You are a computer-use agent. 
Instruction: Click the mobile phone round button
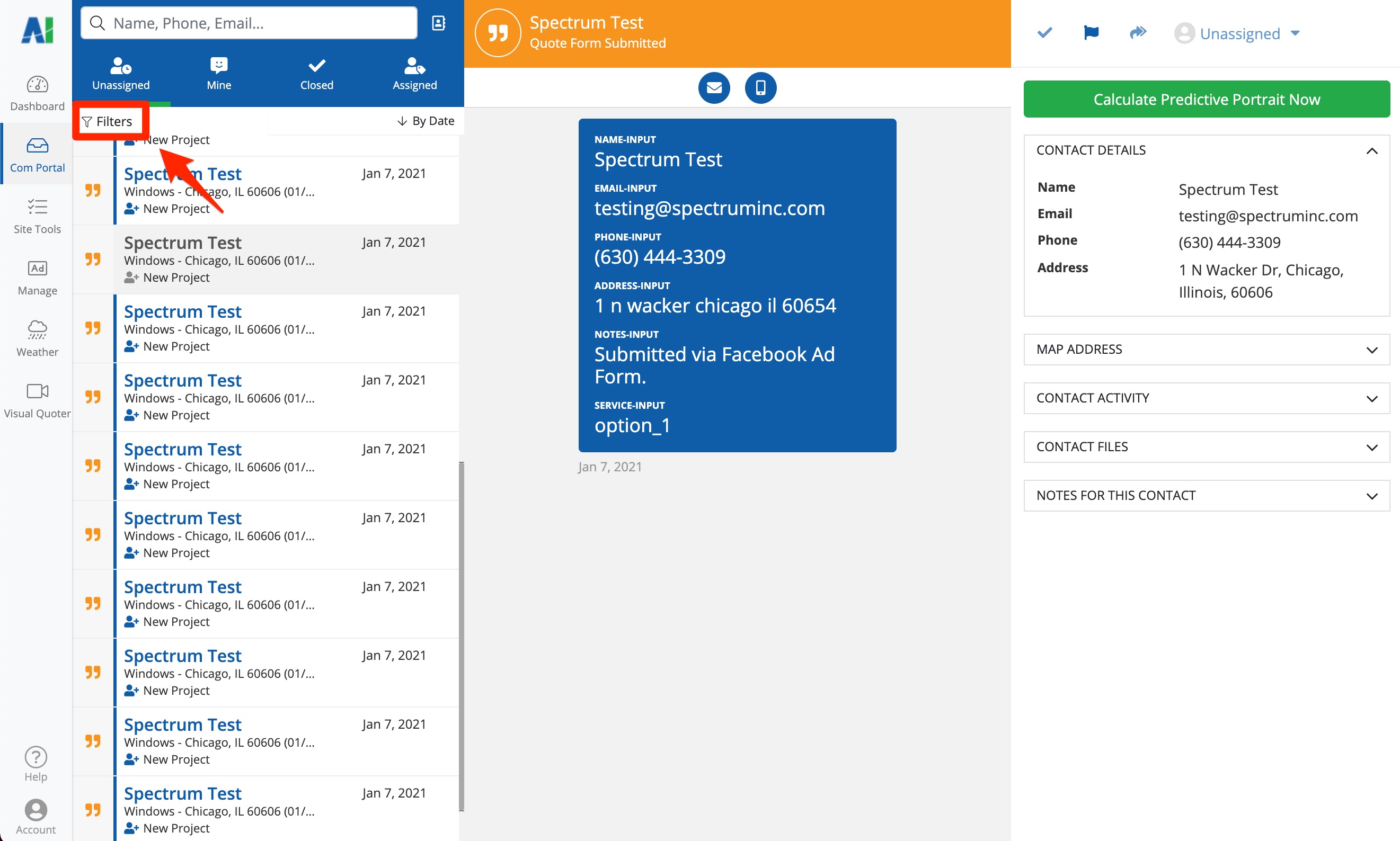point(760,88)
